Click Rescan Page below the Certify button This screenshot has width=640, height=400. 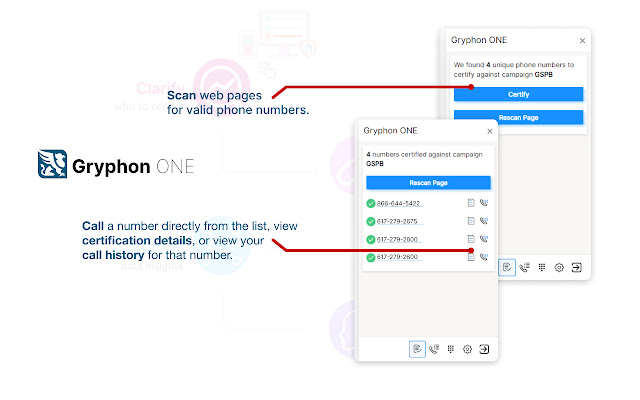click(518, 118)
